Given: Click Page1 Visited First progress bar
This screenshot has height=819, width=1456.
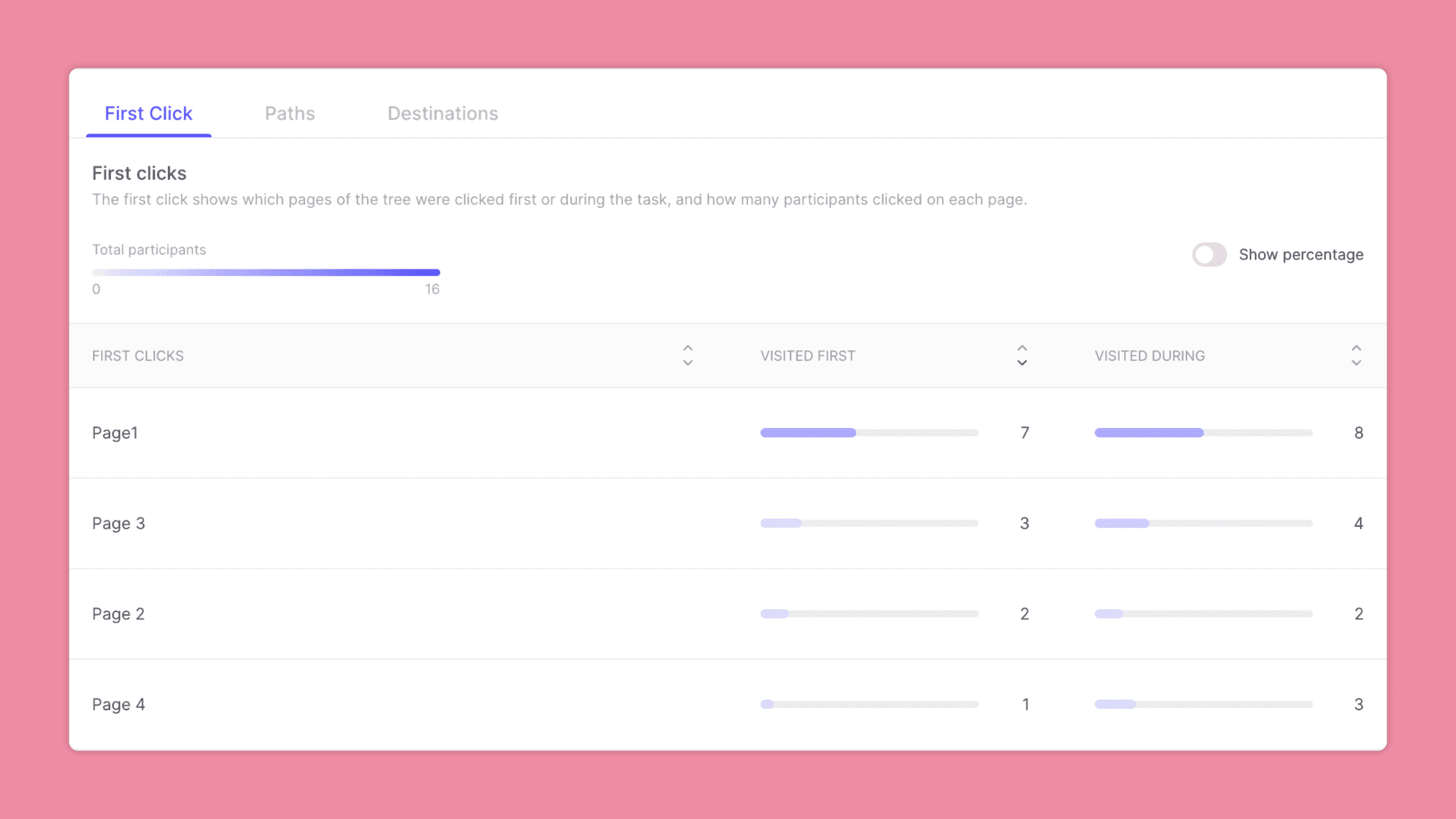Looking at the screenshot, I should pos(869,433).
